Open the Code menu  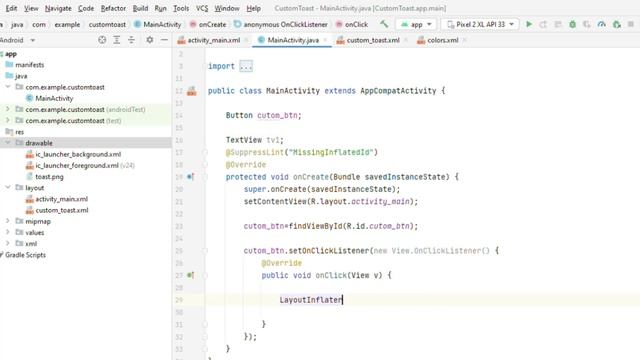tap(86, 8)
